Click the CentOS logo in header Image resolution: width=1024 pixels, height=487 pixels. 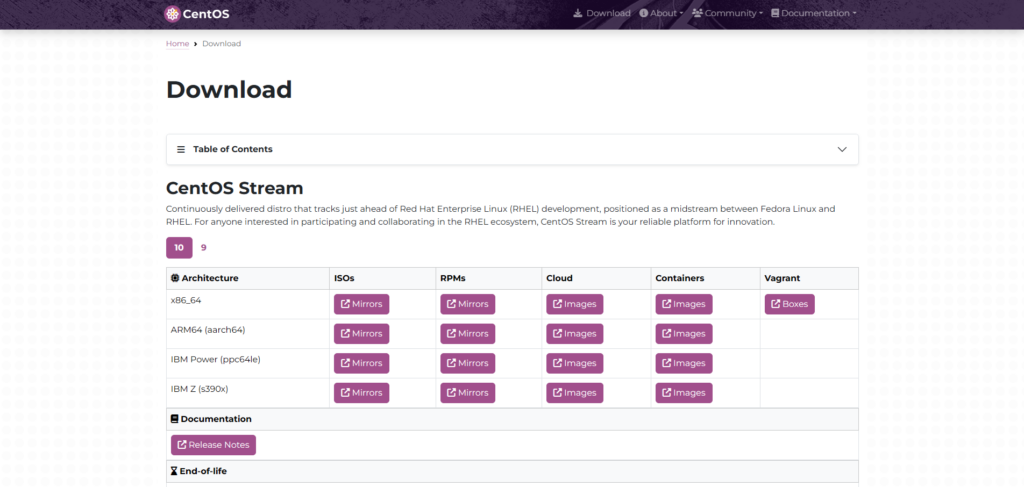(197, 13)
